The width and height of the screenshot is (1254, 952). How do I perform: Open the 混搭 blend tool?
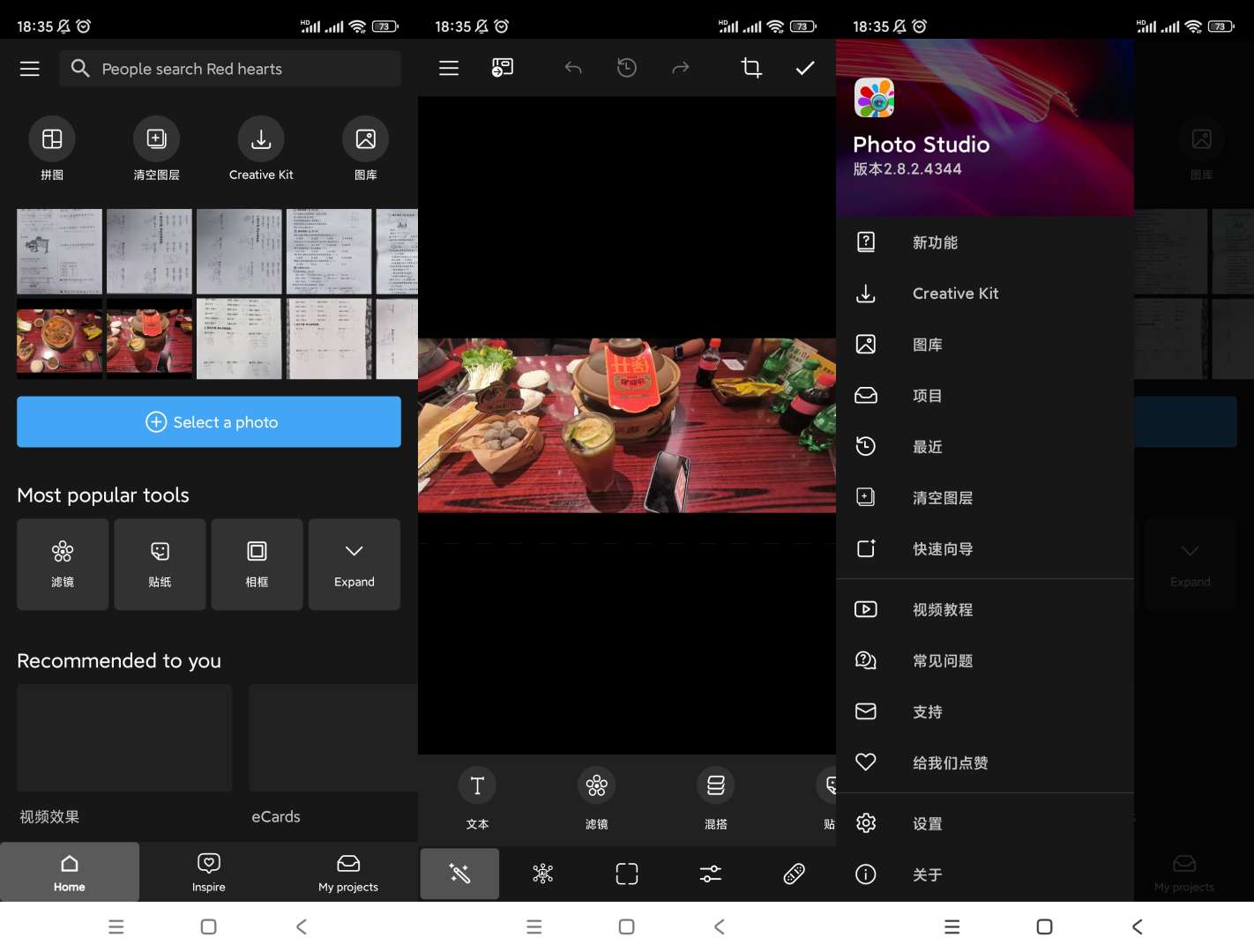coord(716,797)
